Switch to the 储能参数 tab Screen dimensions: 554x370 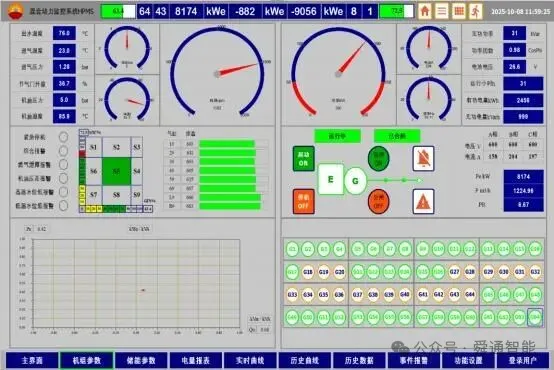click(x=141, y=360)
